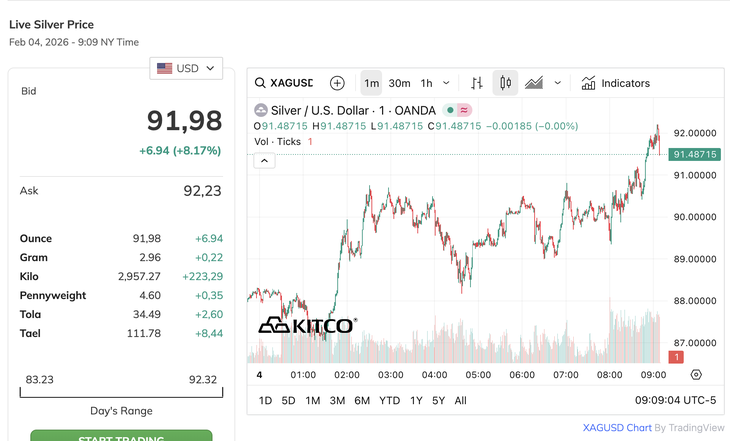Select the 5D date range tab
The height and width of the screenshot is (441, 730).
point(288,400)
